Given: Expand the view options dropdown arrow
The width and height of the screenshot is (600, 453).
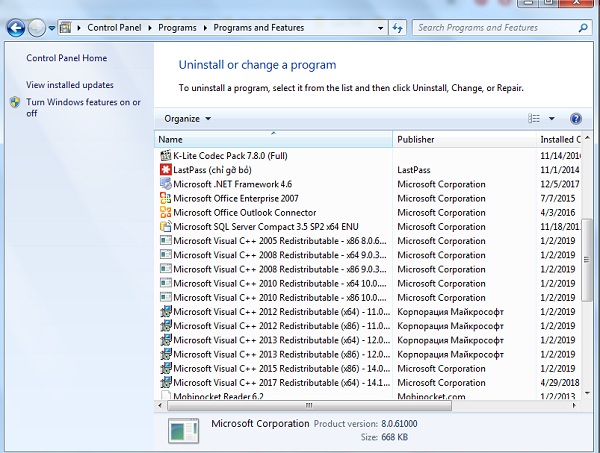Looking at the screenshot, I should [x=551, y=119].
